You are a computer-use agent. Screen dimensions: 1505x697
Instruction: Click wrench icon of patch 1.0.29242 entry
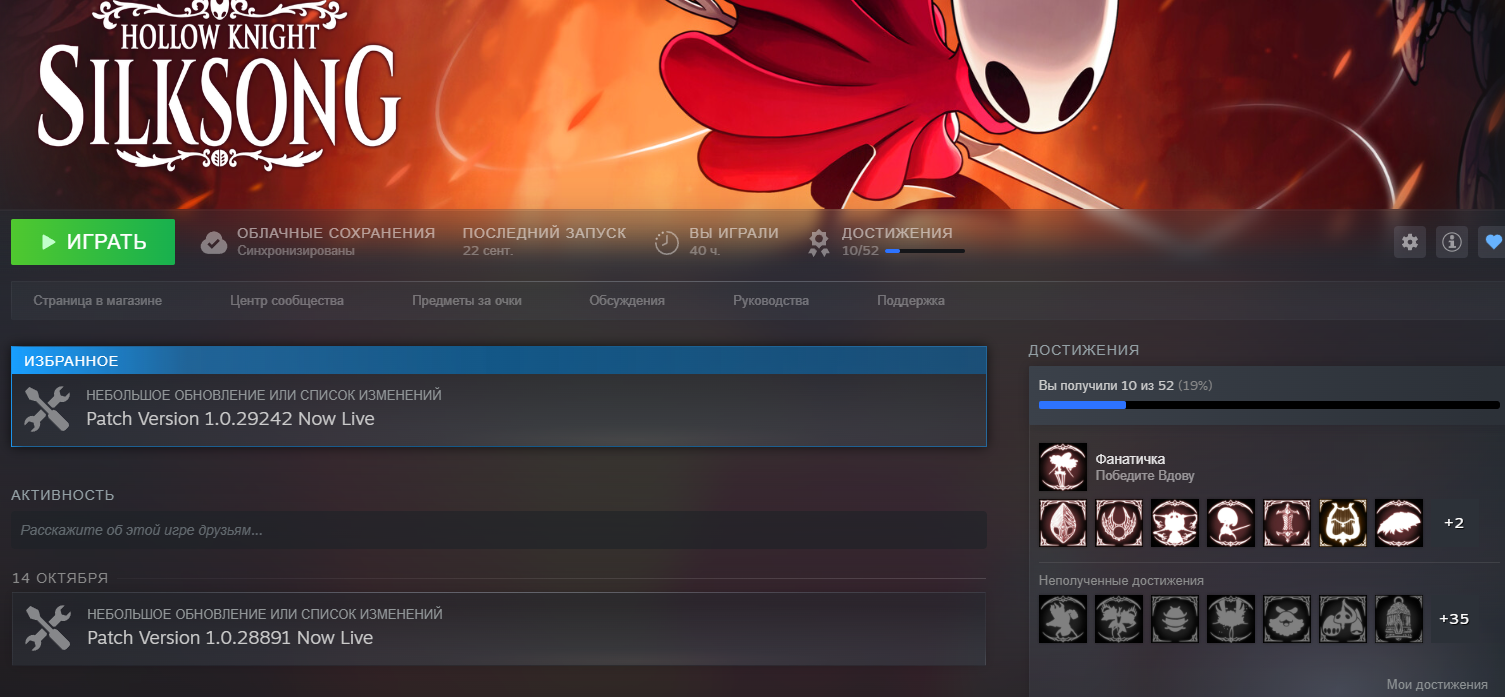[x=46, y=409]
